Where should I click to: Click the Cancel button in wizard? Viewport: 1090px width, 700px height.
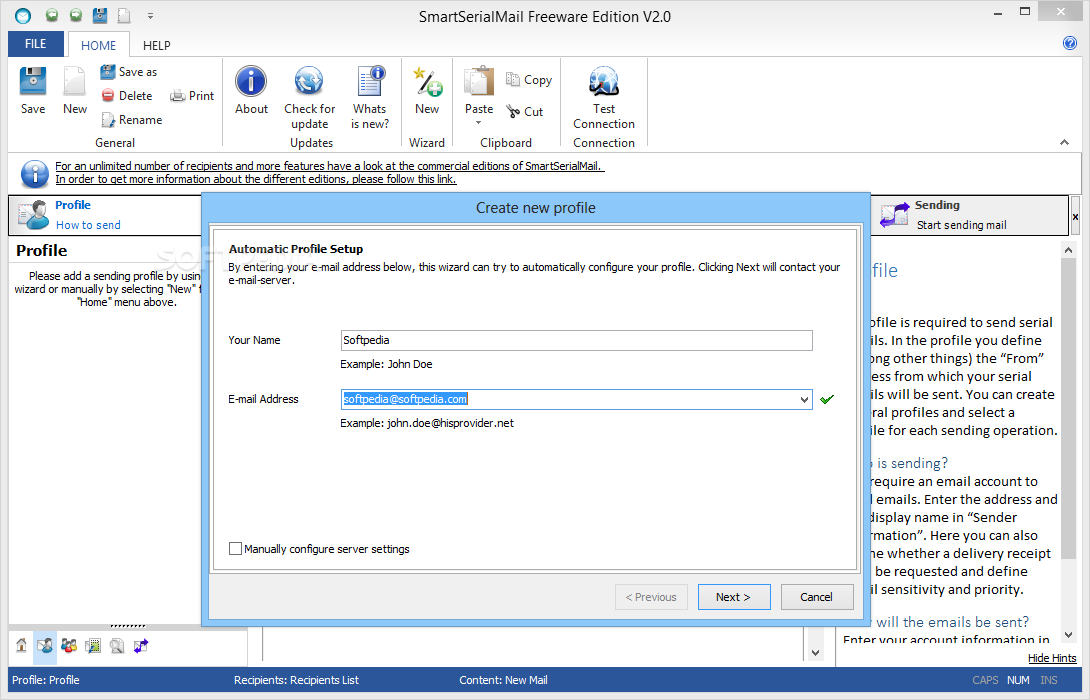pos(817,597)
